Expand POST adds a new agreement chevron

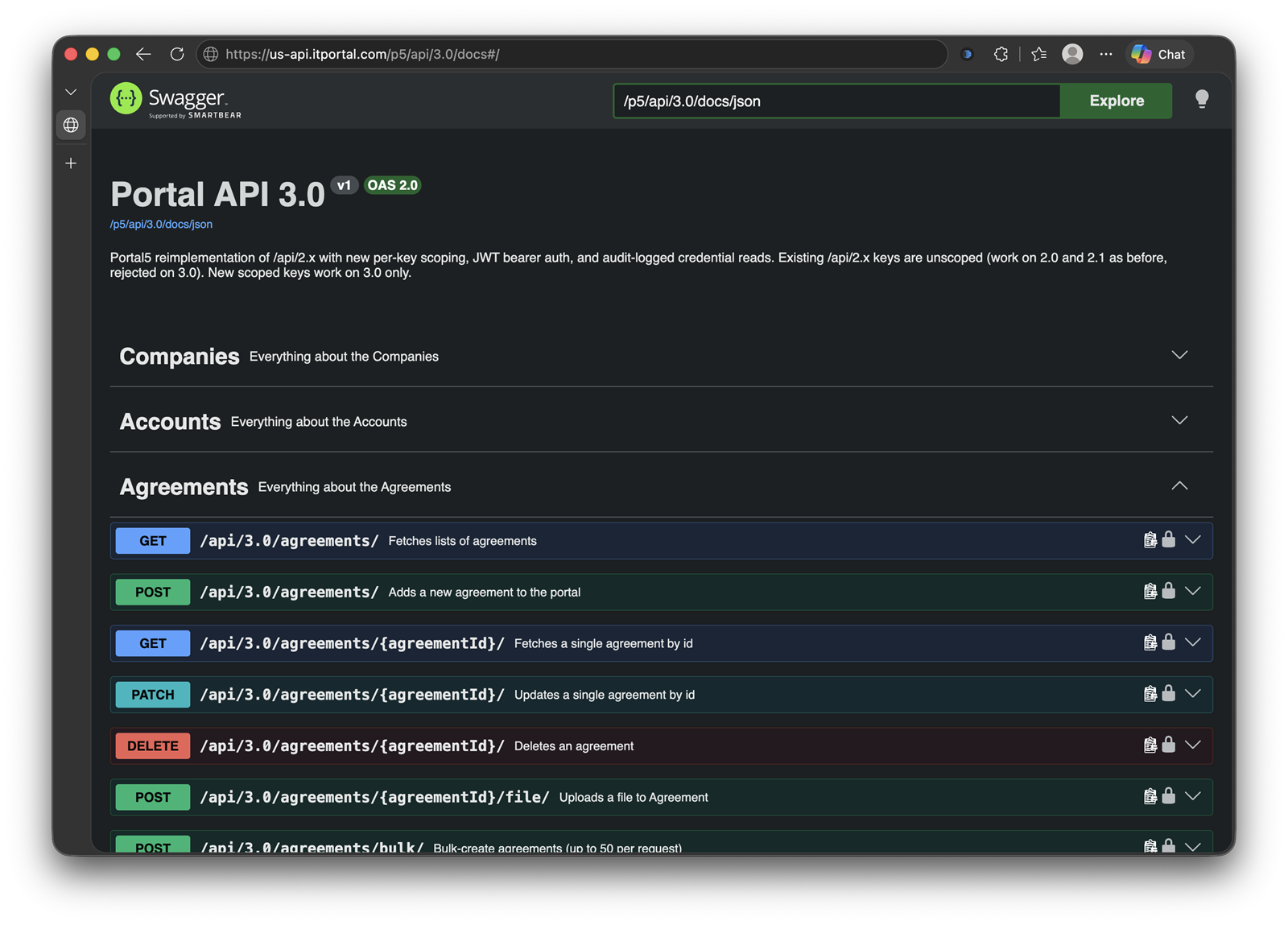tap(1192, 592)
